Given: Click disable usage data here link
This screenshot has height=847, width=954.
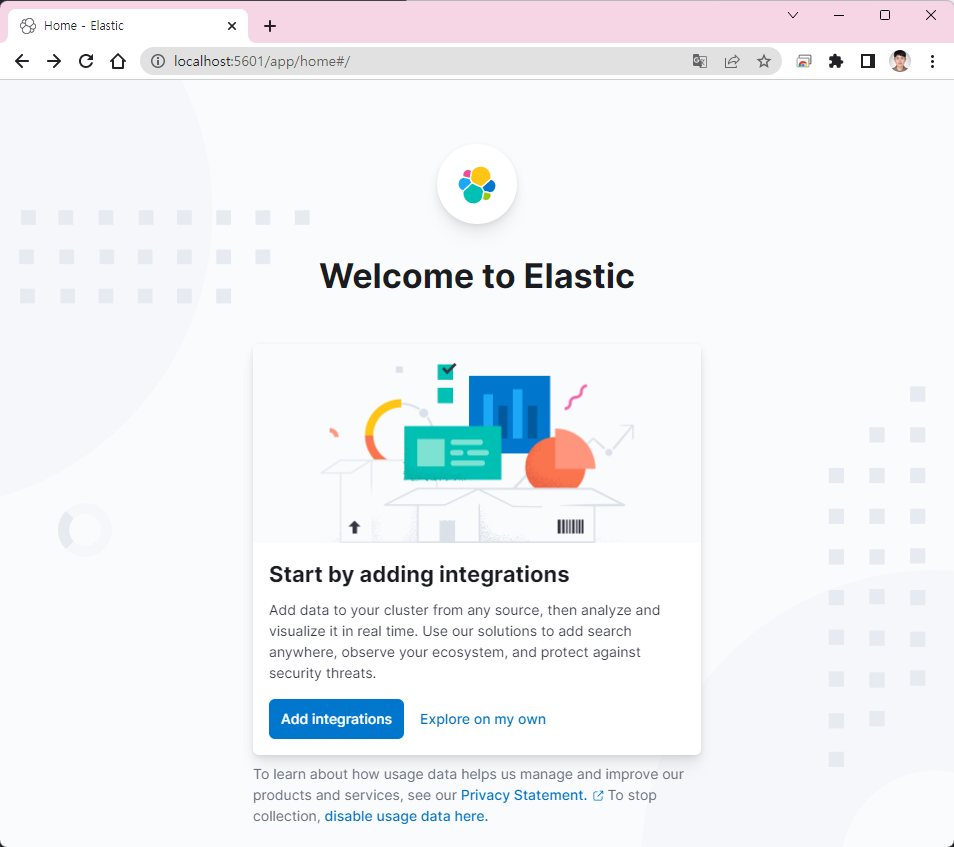Looking at the screenshot, I should pos(406,816).
